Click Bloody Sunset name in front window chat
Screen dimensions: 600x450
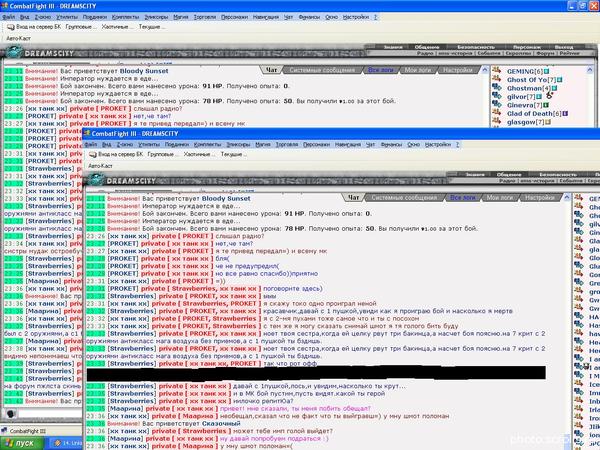(x=226, y=199)
